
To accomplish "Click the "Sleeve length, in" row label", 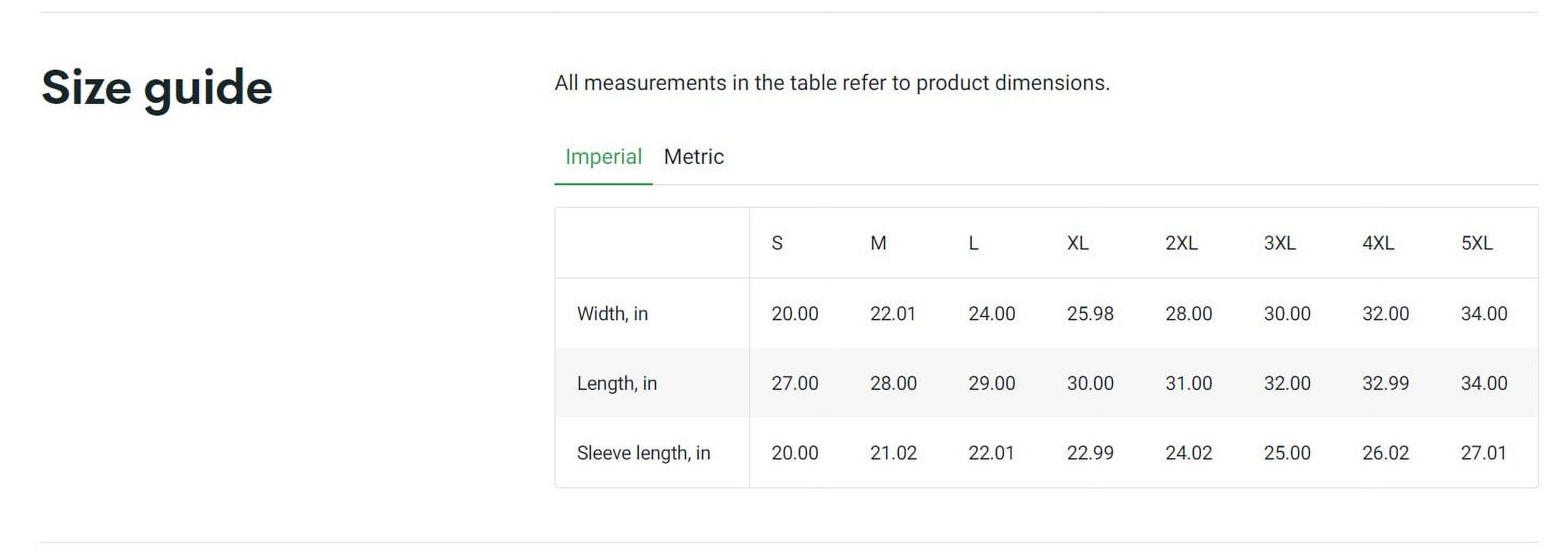I will [643, 453].
